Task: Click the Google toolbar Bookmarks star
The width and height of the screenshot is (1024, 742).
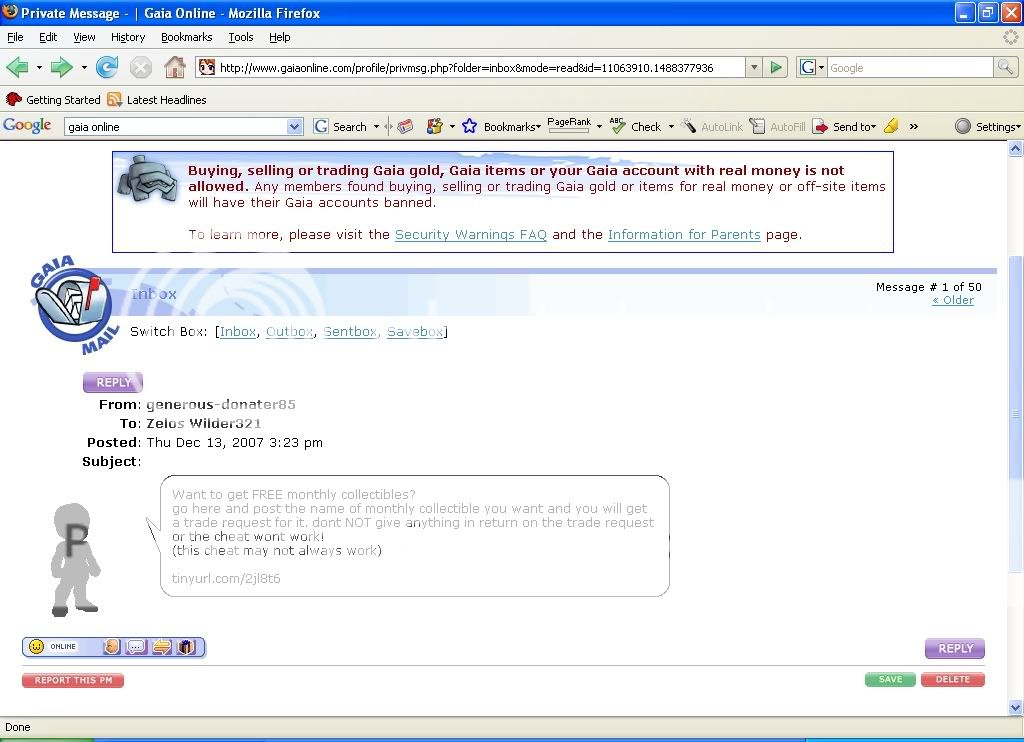Action: tap(468, 126)
